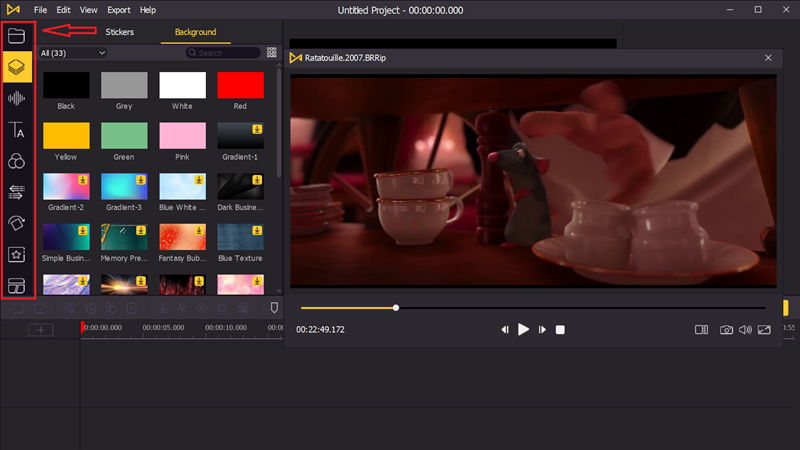Select the Black background swatch
Image resolution: width=800 pixels, height=450 pixels.
tap(66, 85)
